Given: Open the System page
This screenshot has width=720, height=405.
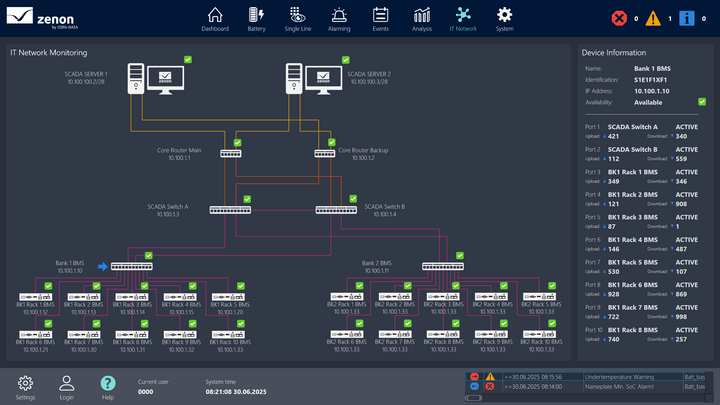Looking at the screenshot, I should tap(504, 19).
